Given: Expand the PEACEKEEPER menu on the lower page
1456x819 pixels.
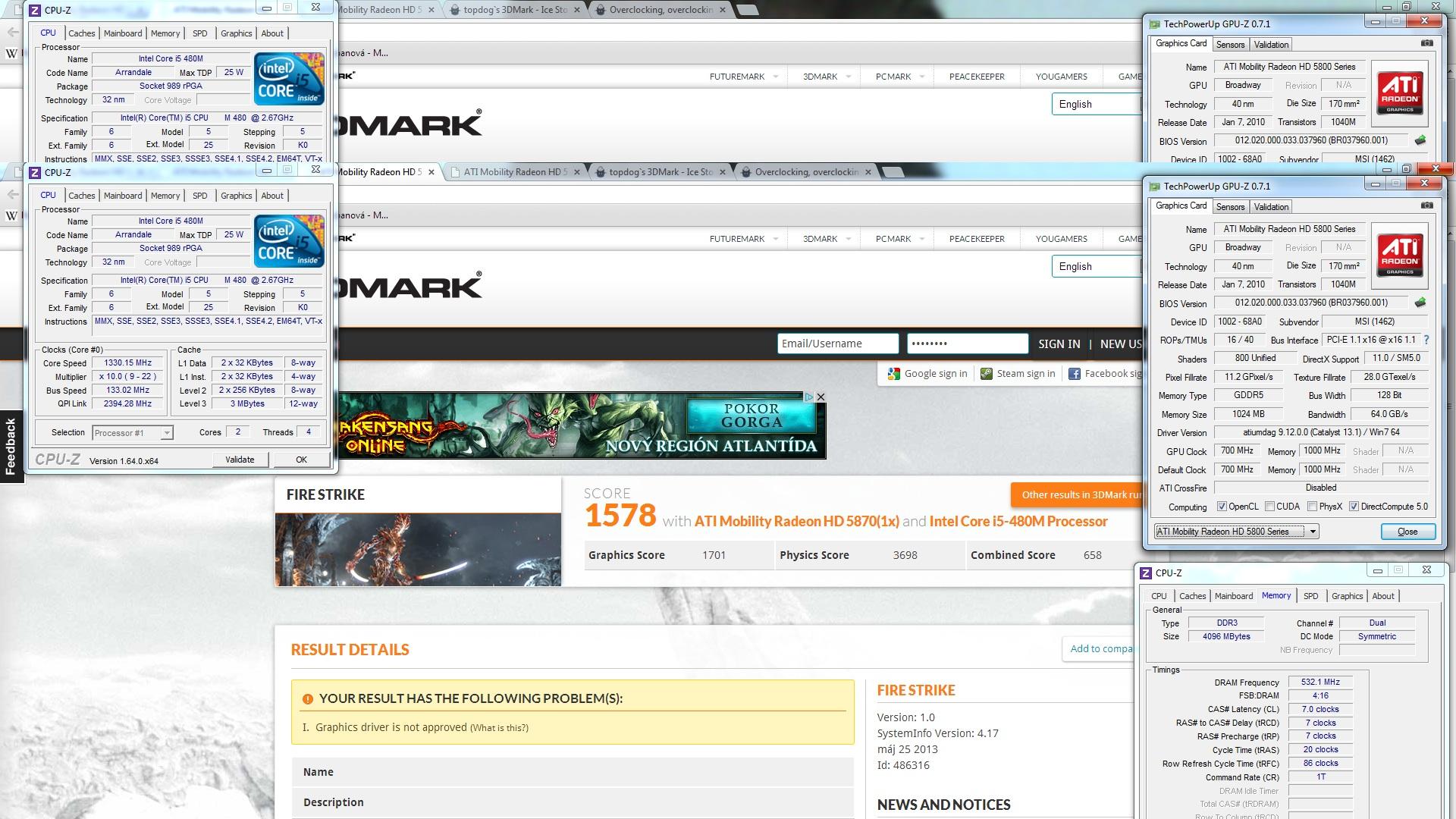Looking at the screenshot, I should pos(977,239).
